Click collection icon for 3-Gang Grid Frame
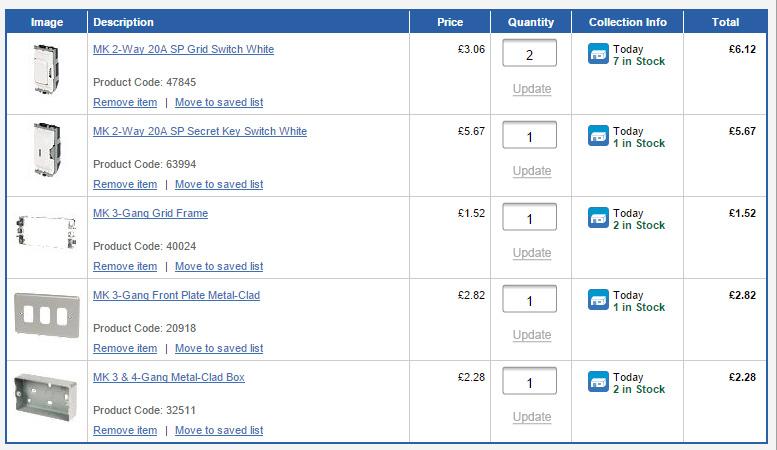The height and width of the screenshot is (450, 777). click(x=598, y=218)
